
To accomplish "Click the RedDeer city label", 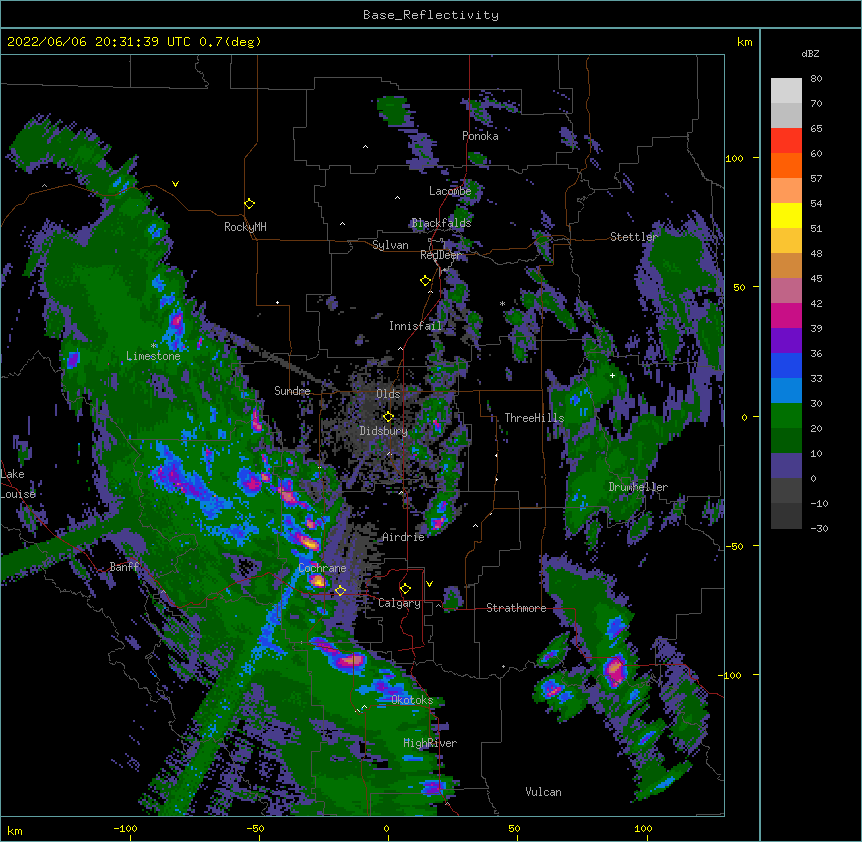I will tap(440, 255).
